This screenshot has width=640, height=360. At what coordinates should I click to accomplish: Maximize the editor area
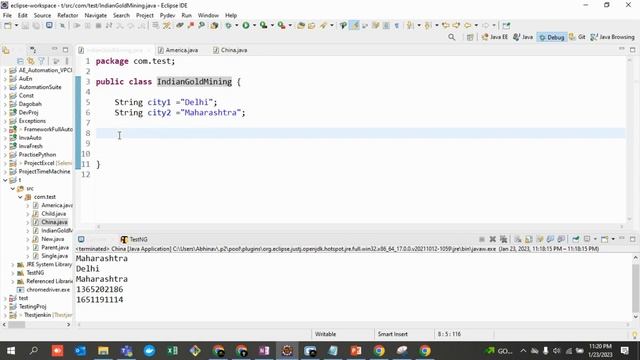pyautogui.click(x=633, y=50)
